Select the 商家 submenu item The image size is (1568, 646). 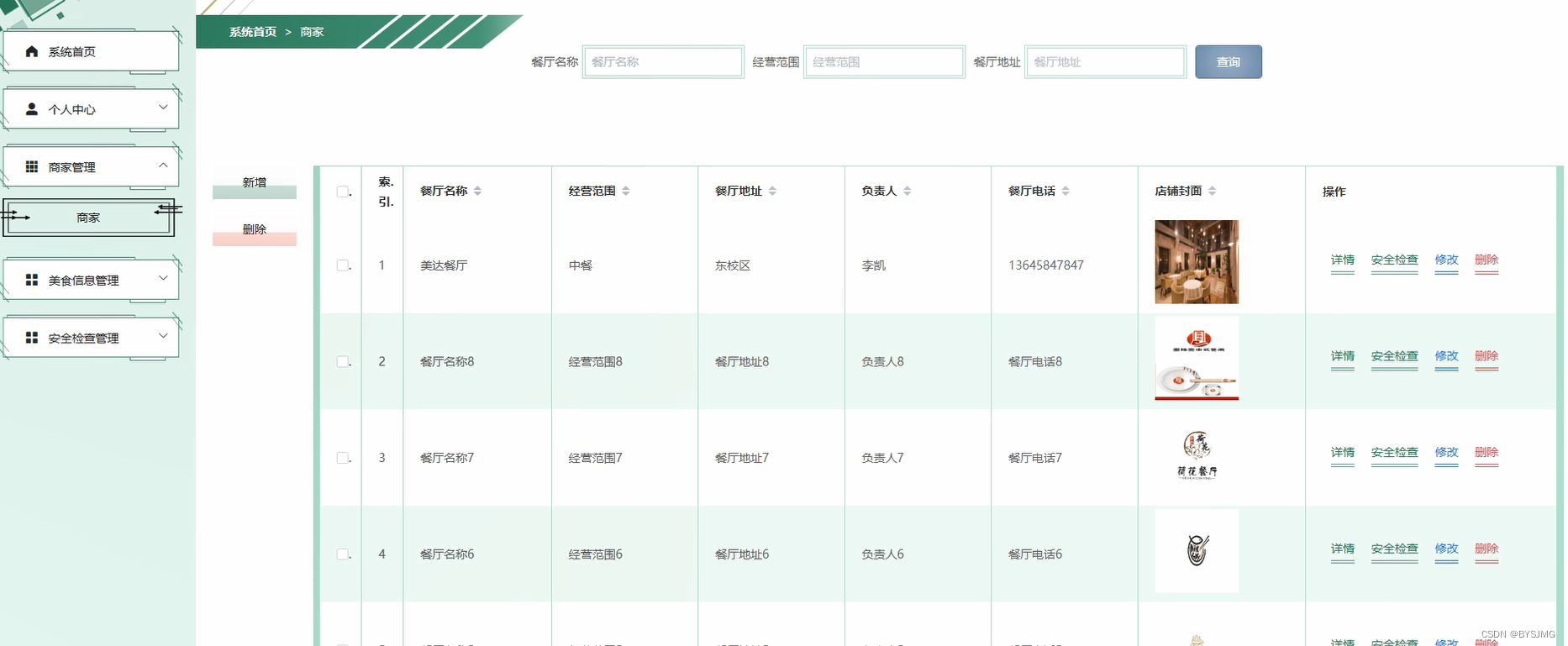(88, 218)
